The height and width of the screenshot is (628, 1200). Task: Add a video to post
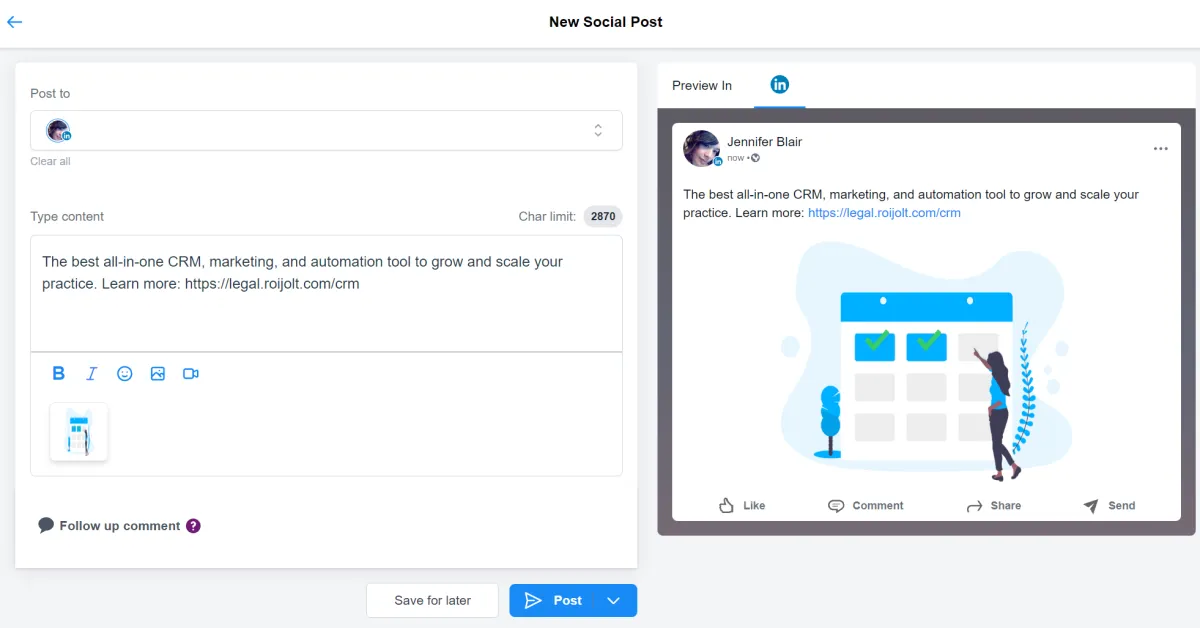pos(191,373)
